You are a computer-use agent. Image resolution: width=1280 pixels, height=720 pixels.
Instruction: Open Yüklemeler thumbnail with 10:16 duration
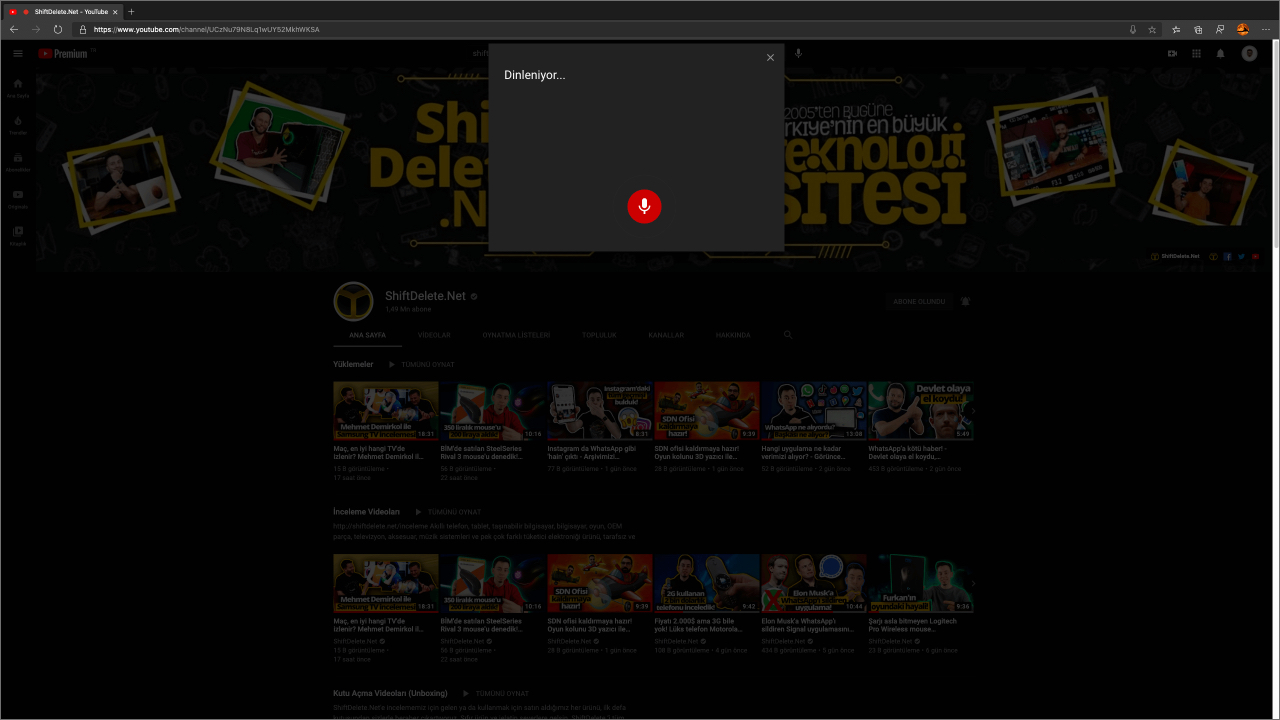(492, 411)
